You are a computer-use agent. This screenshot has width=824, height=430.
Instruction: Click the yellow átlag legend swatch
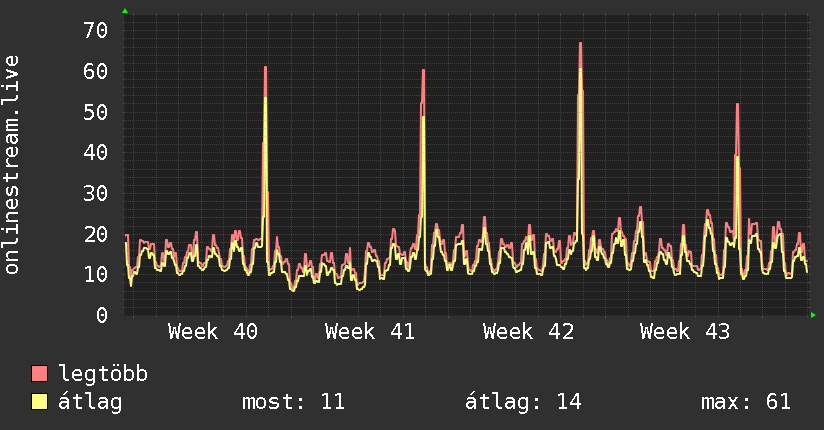click(39, 402)
